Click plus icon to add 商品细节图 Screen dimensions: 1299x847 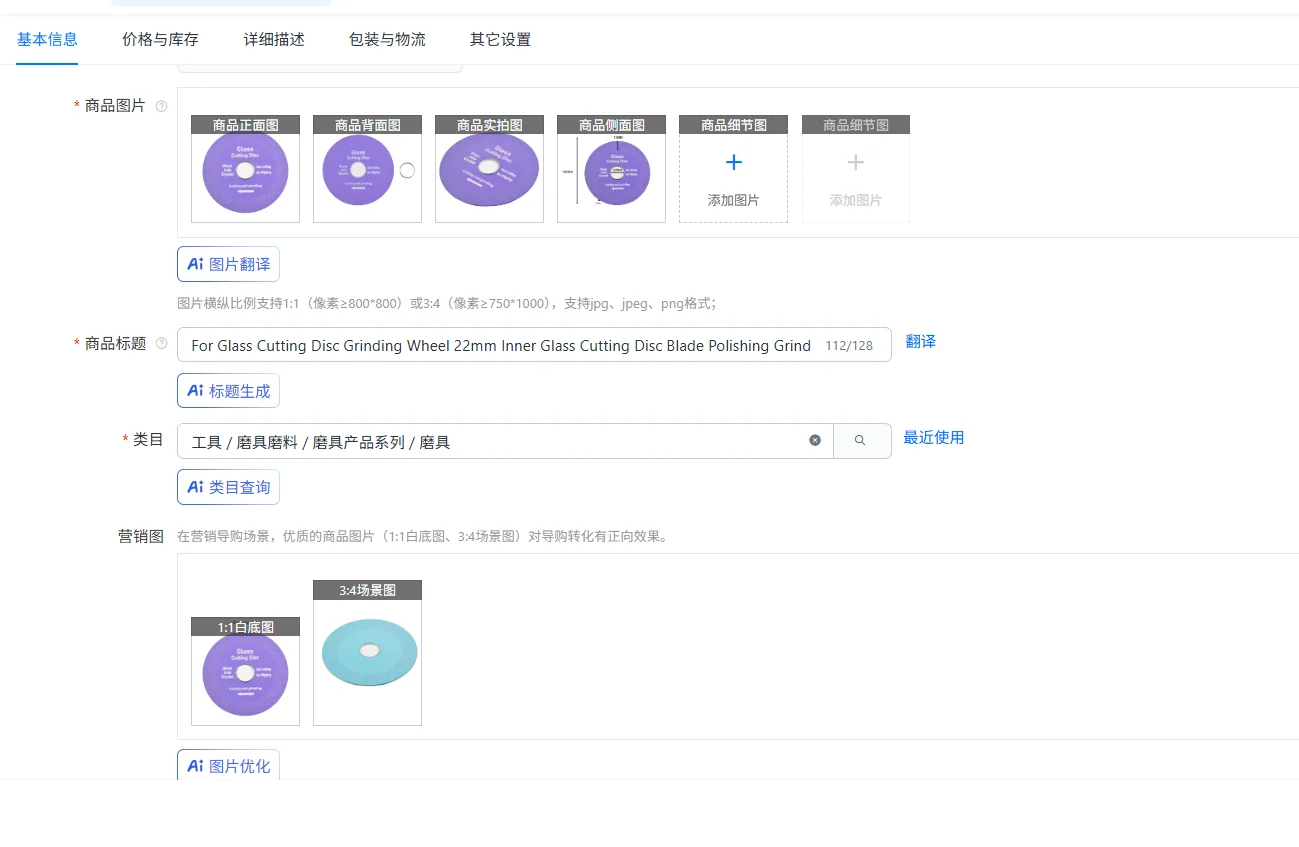tap(733, 163)
